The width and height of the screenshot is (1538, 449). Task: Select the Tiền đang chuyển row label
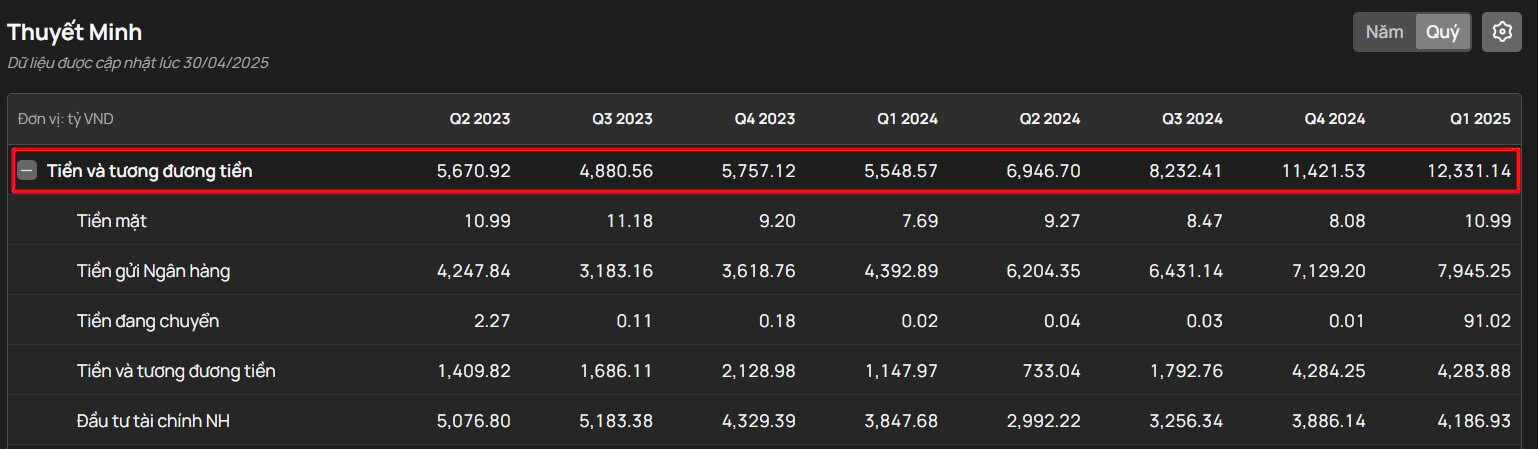click(147, 321)
